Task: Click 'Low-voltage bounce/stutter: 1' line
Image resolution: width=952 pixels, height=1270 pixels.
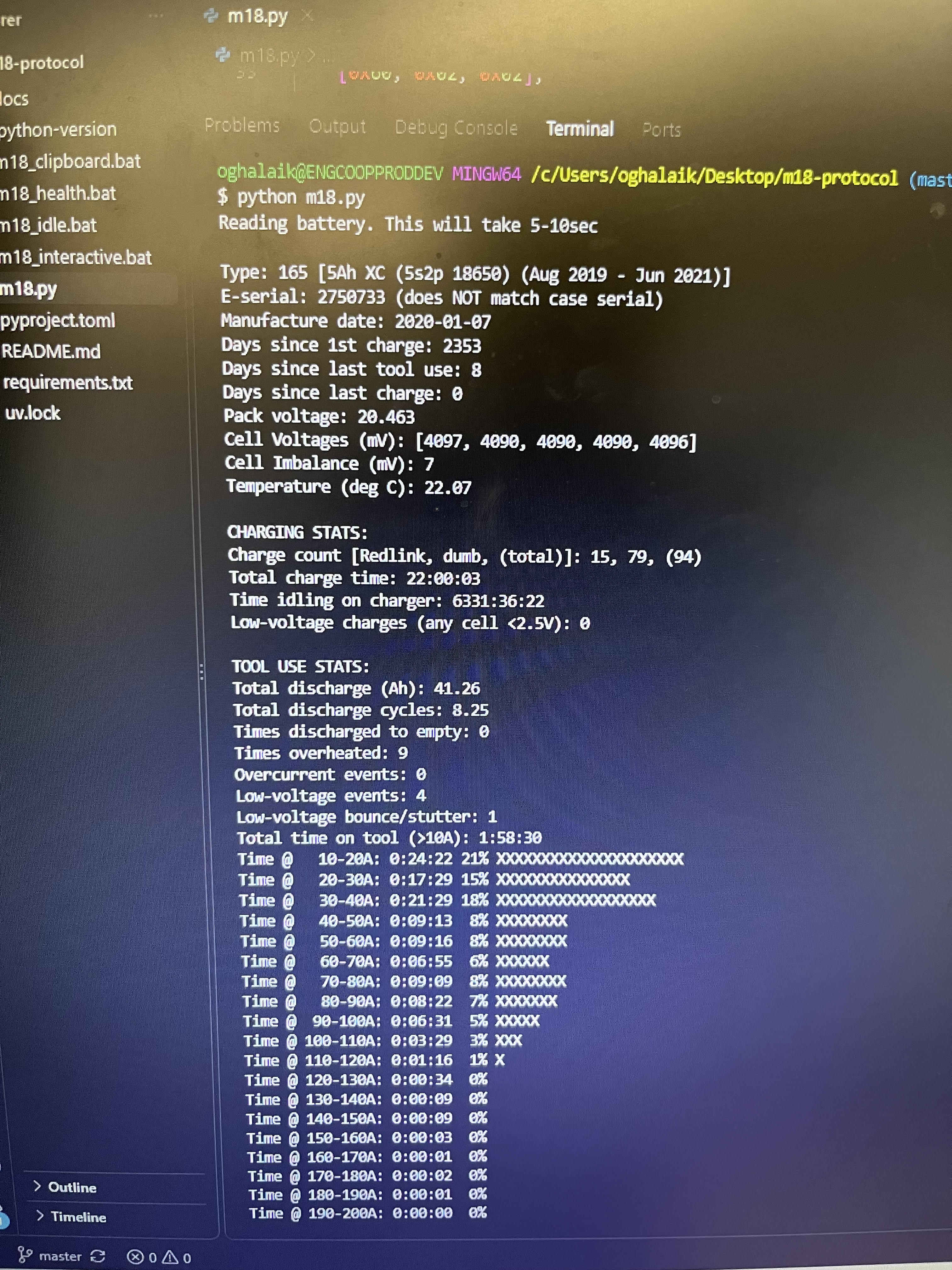Action: [x=367, y=816]
